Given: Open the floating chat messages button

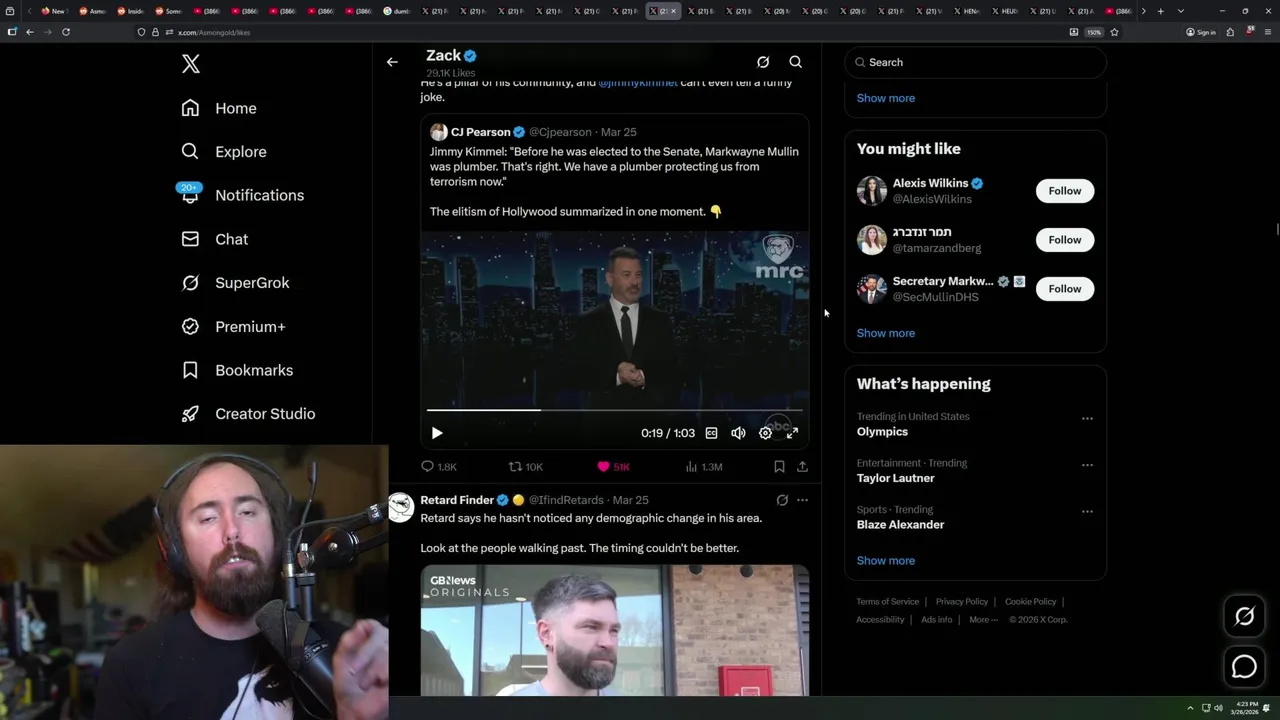Looking at the screenshot, I should pos(1244,667).
